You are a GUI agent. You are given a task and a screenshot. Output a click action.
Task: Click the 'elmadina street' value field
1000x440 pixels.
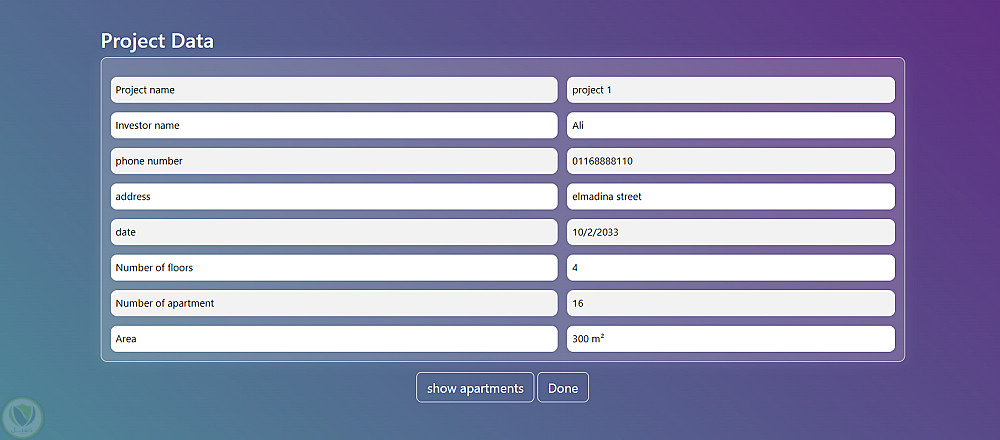point(730,197)
